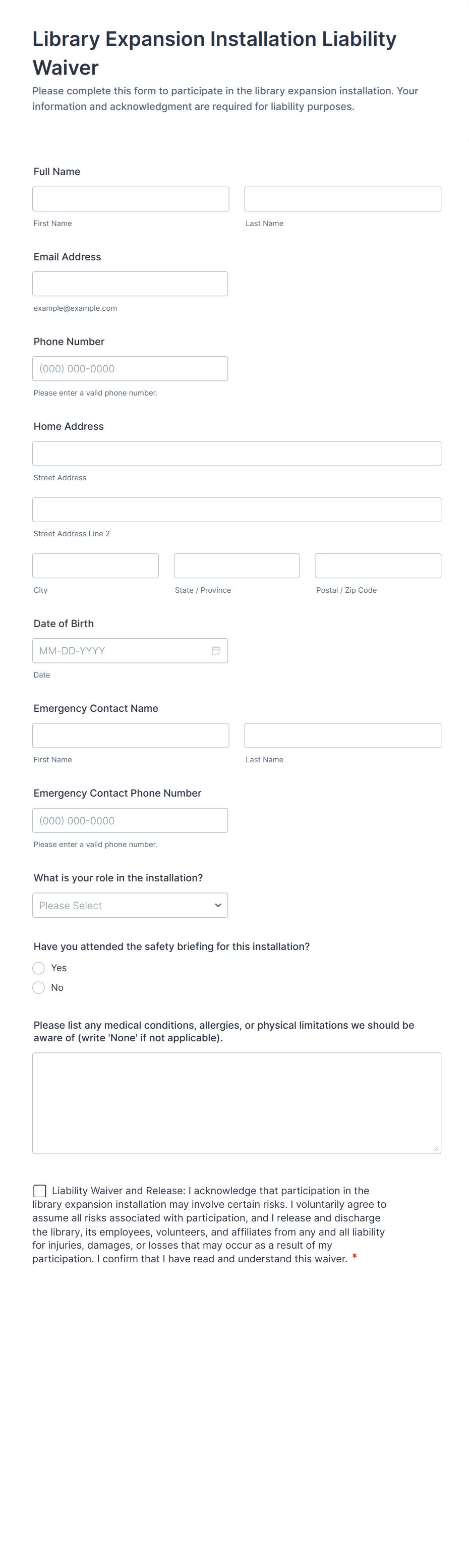This screenshot has width=469, height=1568.
Task: Click the textarea resize handle corner
Action: click(x=436, y=1148)
